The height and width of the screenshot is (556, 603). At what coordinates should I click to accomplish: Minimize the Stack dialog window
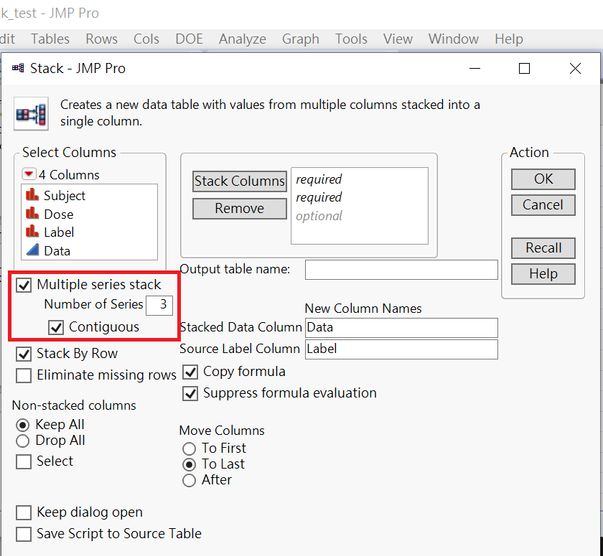[x=475, y=68]
